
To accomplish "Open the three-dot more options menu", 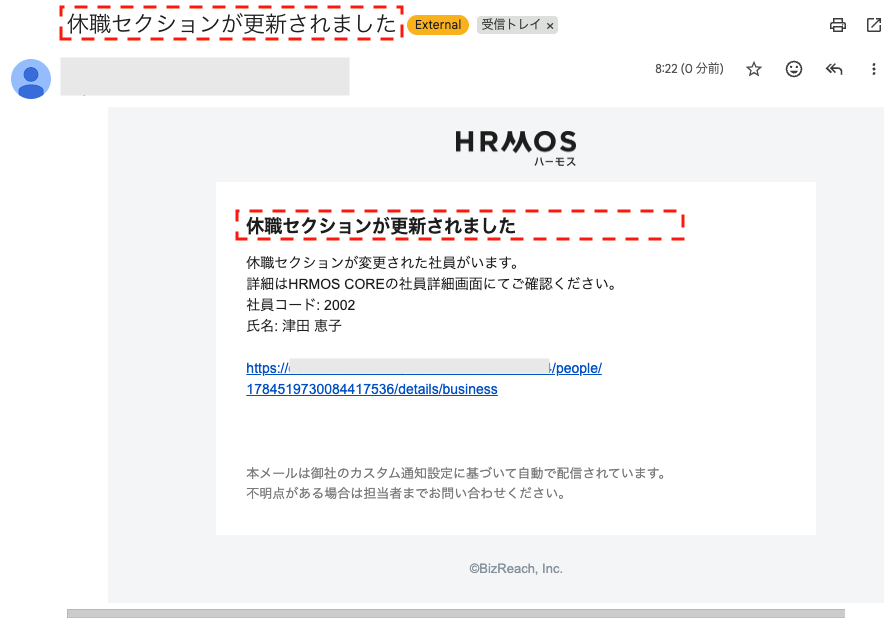I will tap(873, 69).
